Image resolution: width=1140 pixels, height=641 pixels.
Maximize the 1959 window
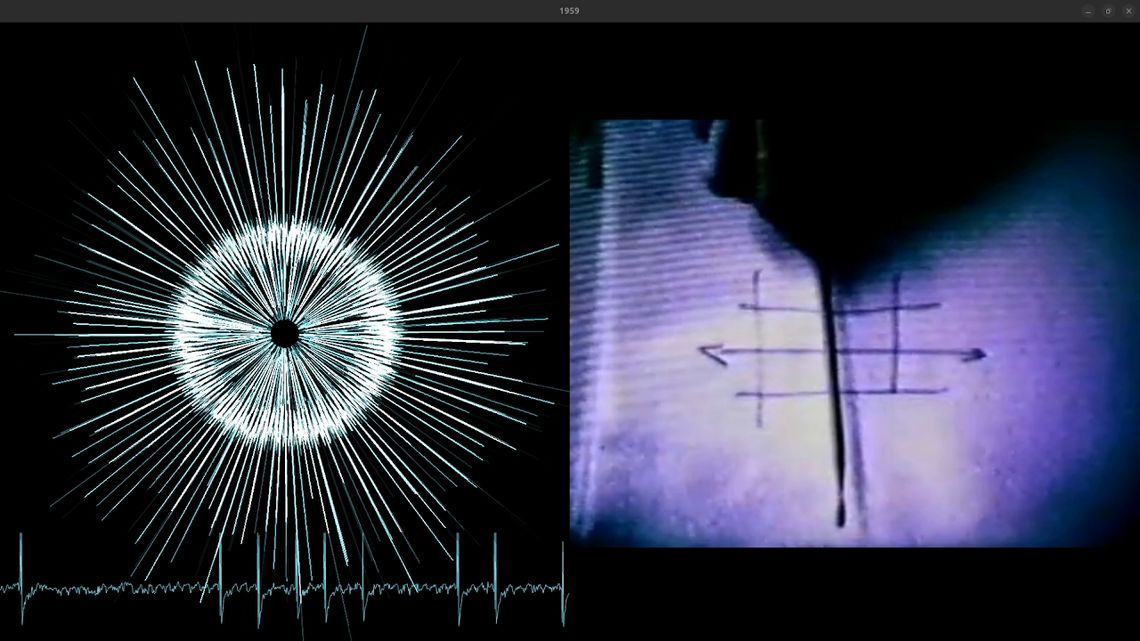1108,11
